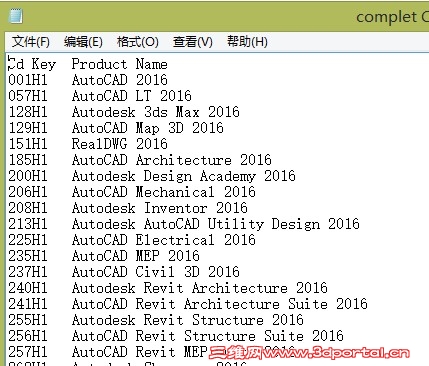Click the 'Autodesk 3ds Max 2016' line
The image size is (429, 366).
156,112
